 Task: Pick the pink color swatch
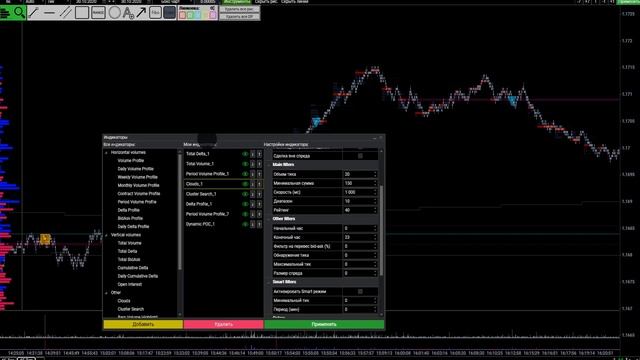pyautogui.click(x=183, y=15)
